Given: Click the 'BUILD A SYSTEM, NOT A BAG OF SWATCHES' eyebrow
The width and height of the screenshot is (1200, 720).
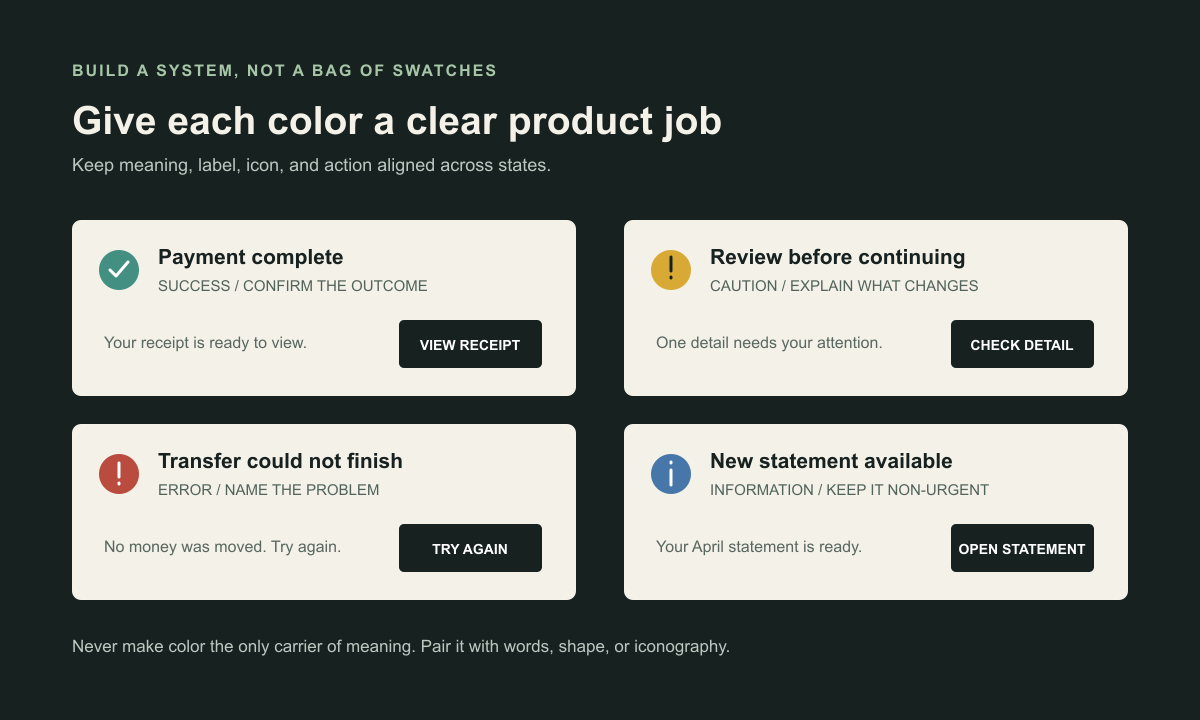Looking at the screenshot, I should pyautogui.click(x=284, y=71).
